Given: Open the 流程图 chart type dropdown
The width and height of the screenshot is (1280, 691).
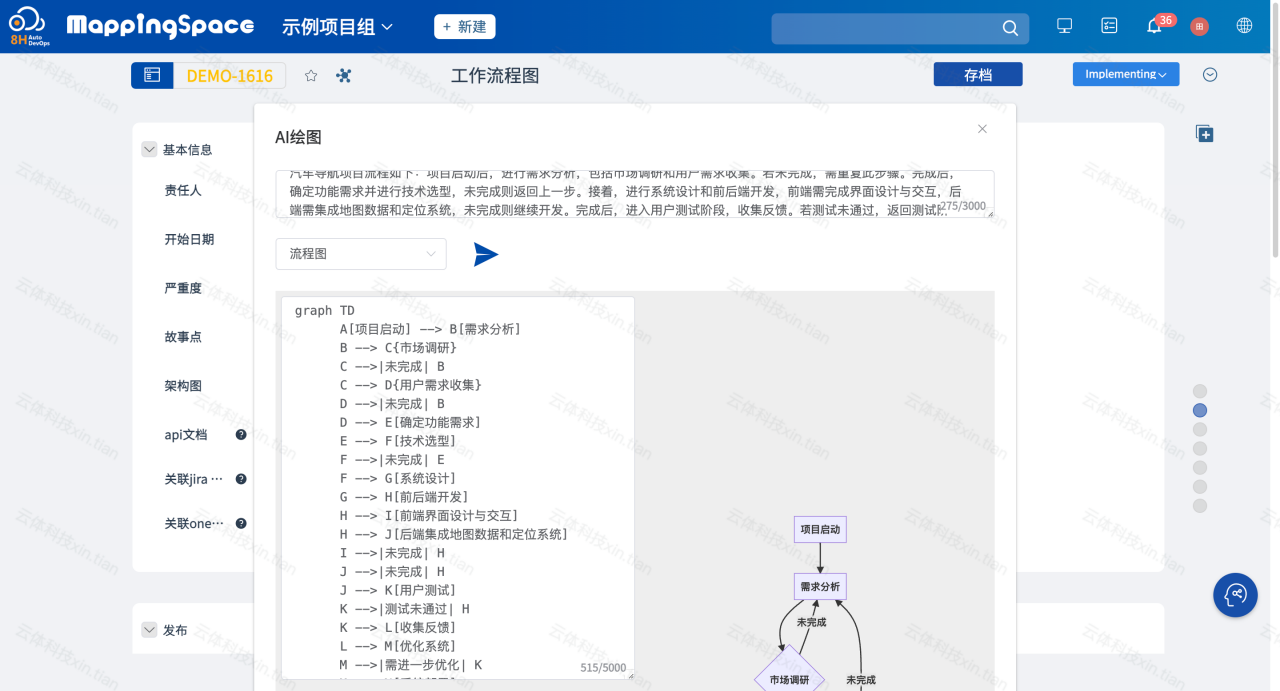Looking at the screenshot, I should coord(361,254).
